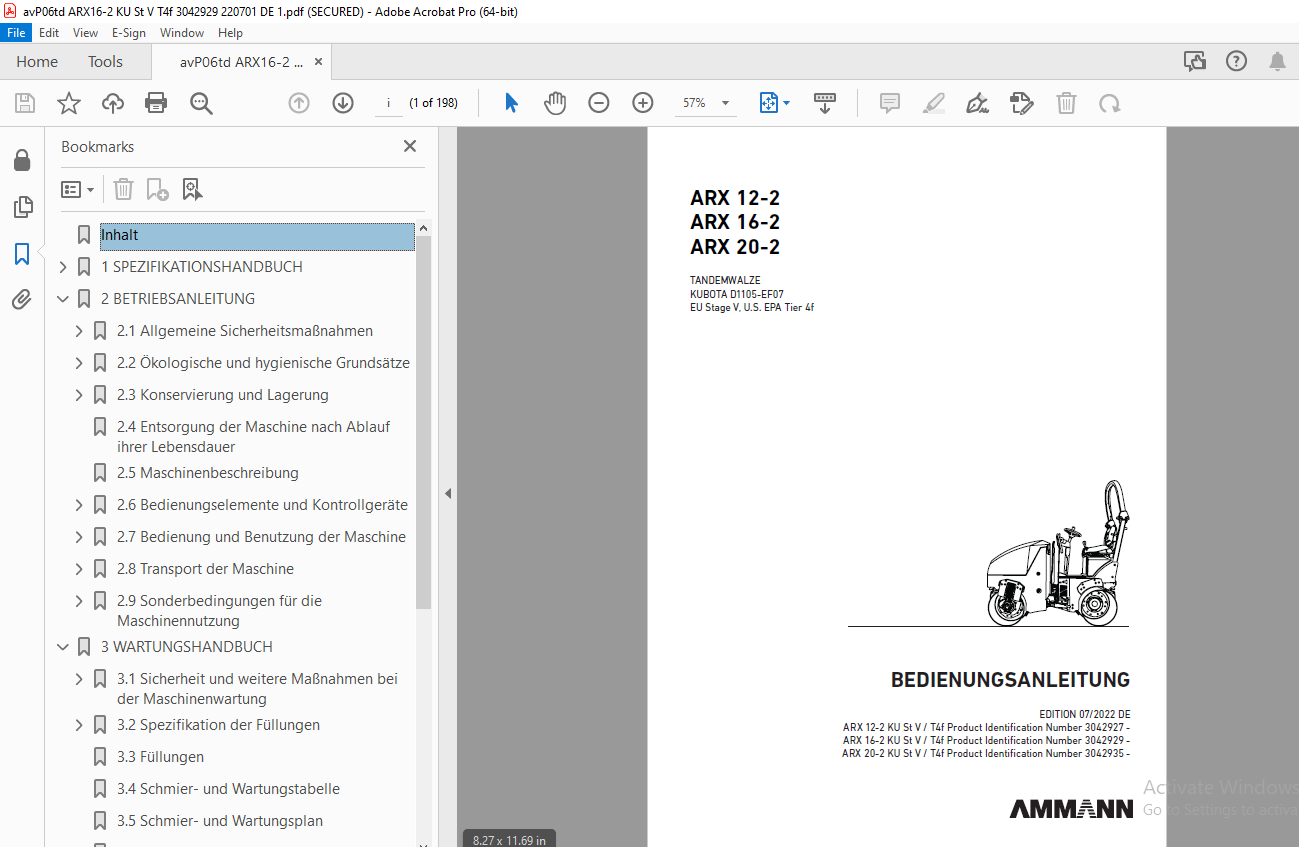
Task: Click the stamp tool icon
Action: click(1021, 103)
